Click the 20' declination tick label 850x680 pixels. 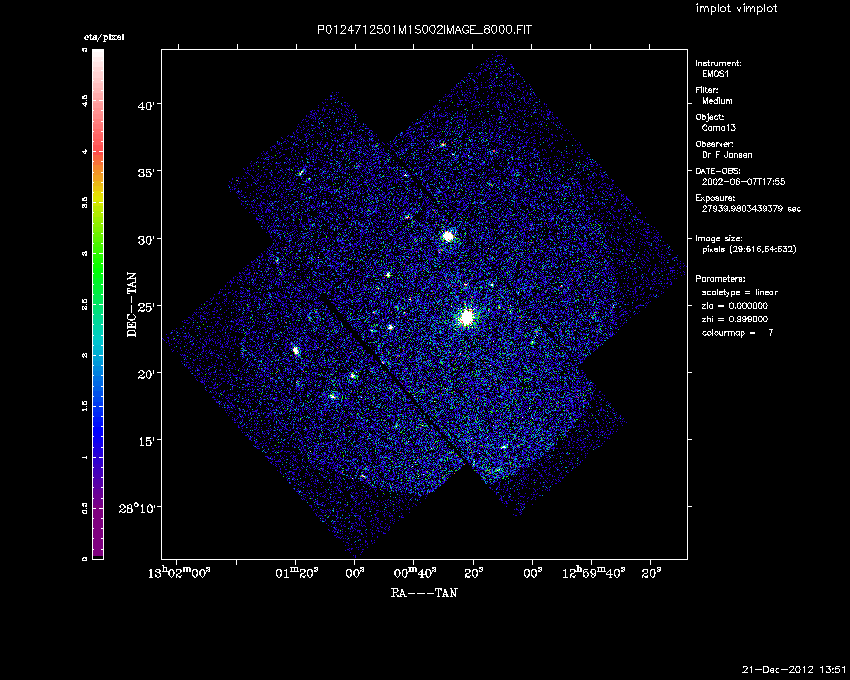146,374
